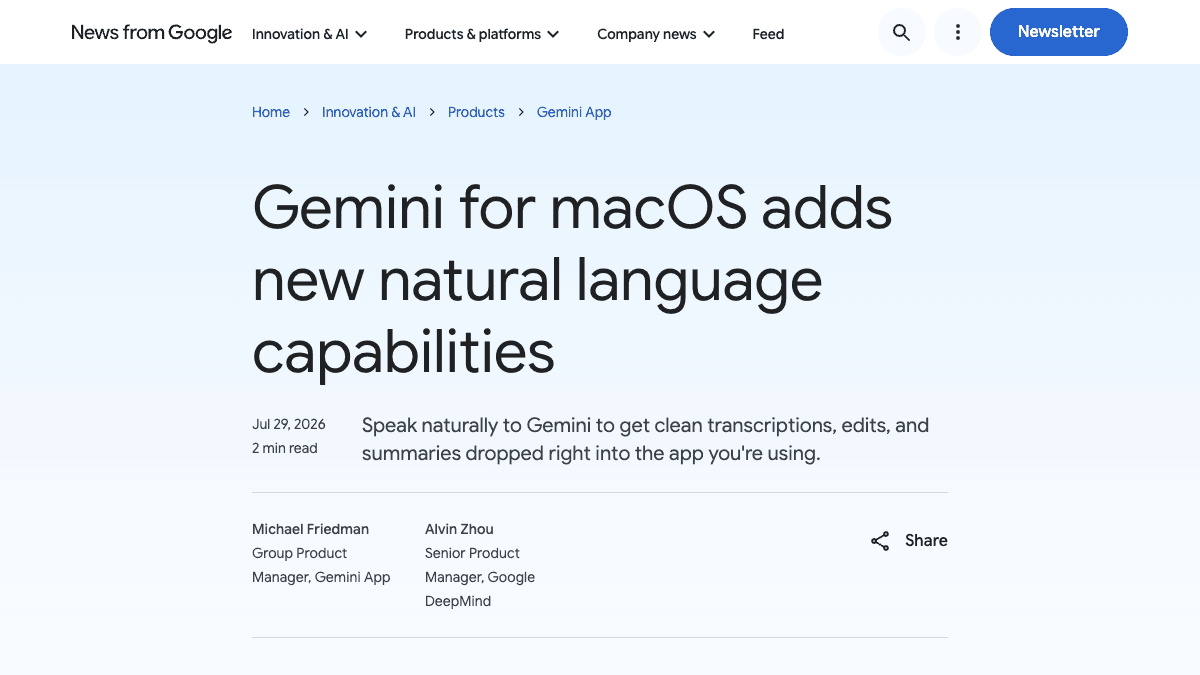Expand the Innovation & AI dropdown menu
Image resolution: width=1200 pixels, height=675 pixels.
[x=310, y=34]
